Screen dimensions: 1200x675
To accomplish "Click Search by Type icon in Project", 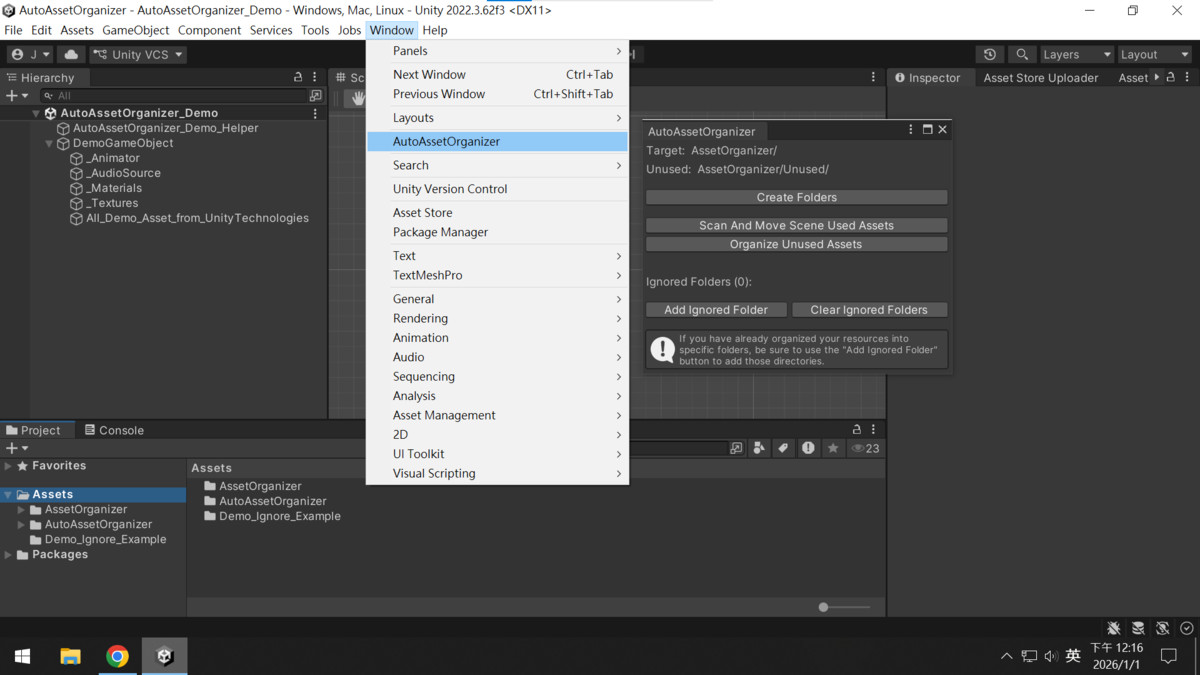I will point(759,449).
